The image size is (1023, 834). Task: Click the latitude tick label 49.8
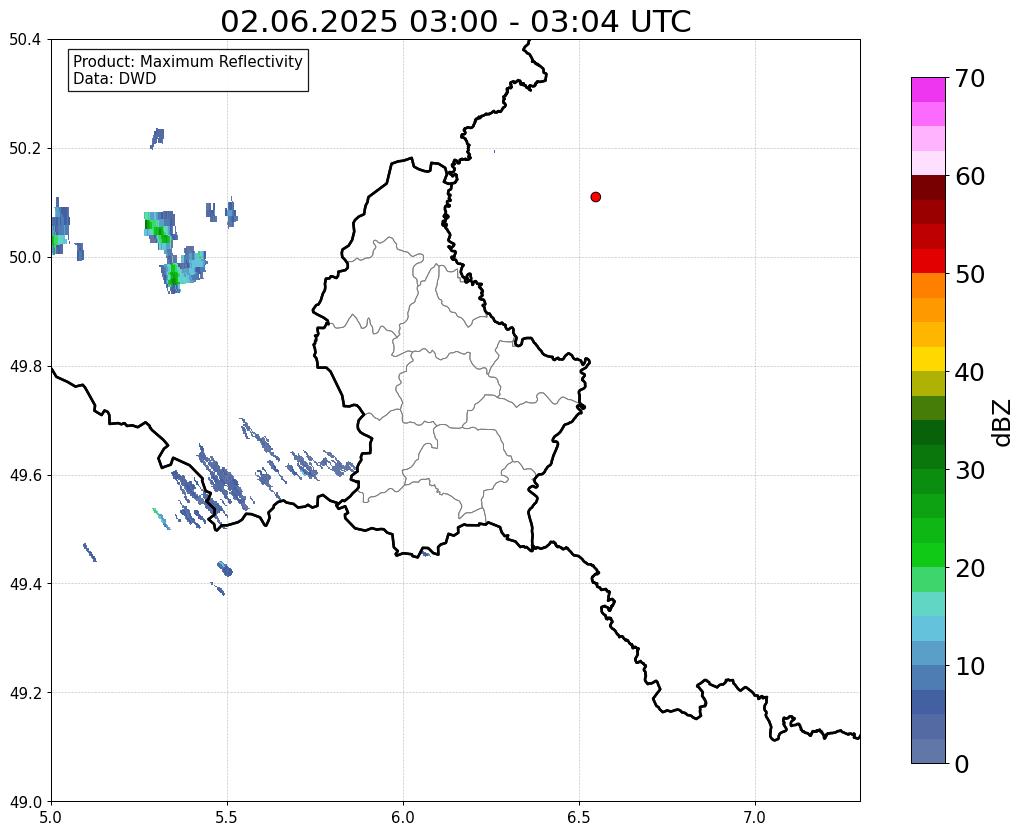pos(25,367)
